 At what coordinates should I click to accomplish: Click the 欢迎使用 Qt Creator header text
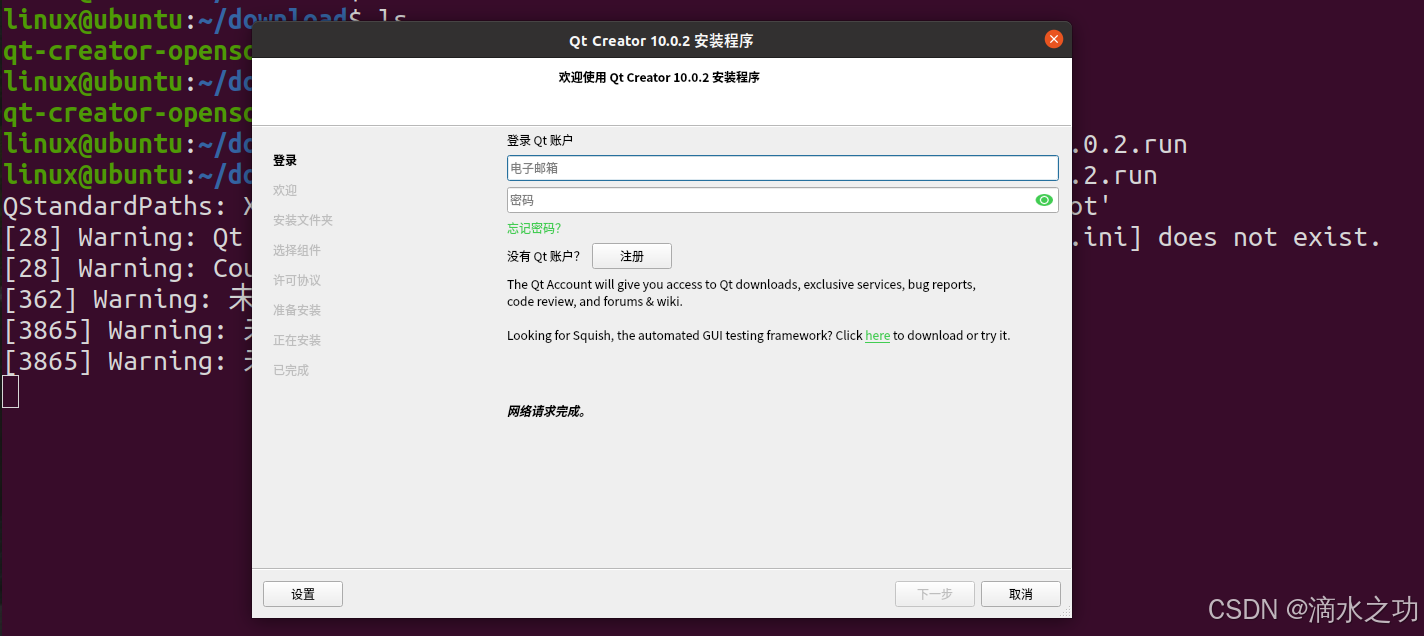click(x=659, y=77)
